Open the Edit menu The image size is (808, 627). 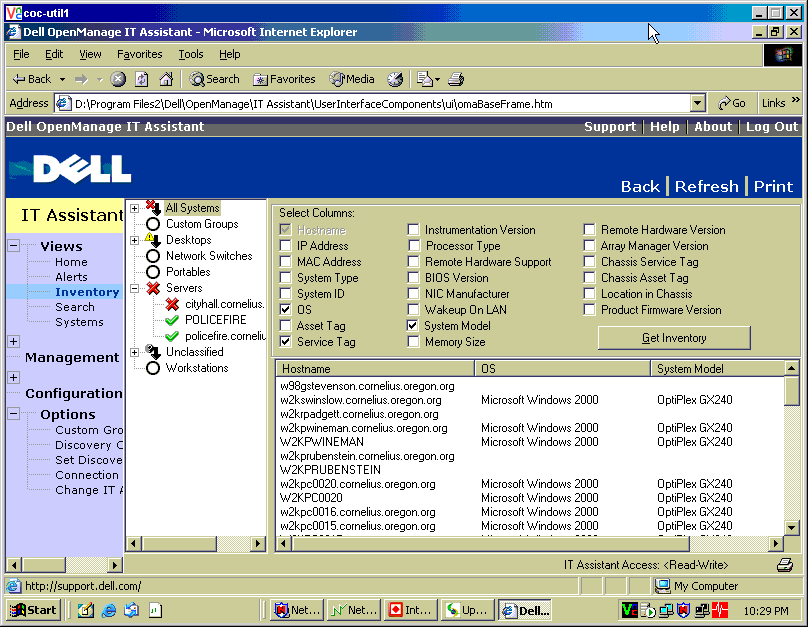pyautogui.click(x=54, y=54)
